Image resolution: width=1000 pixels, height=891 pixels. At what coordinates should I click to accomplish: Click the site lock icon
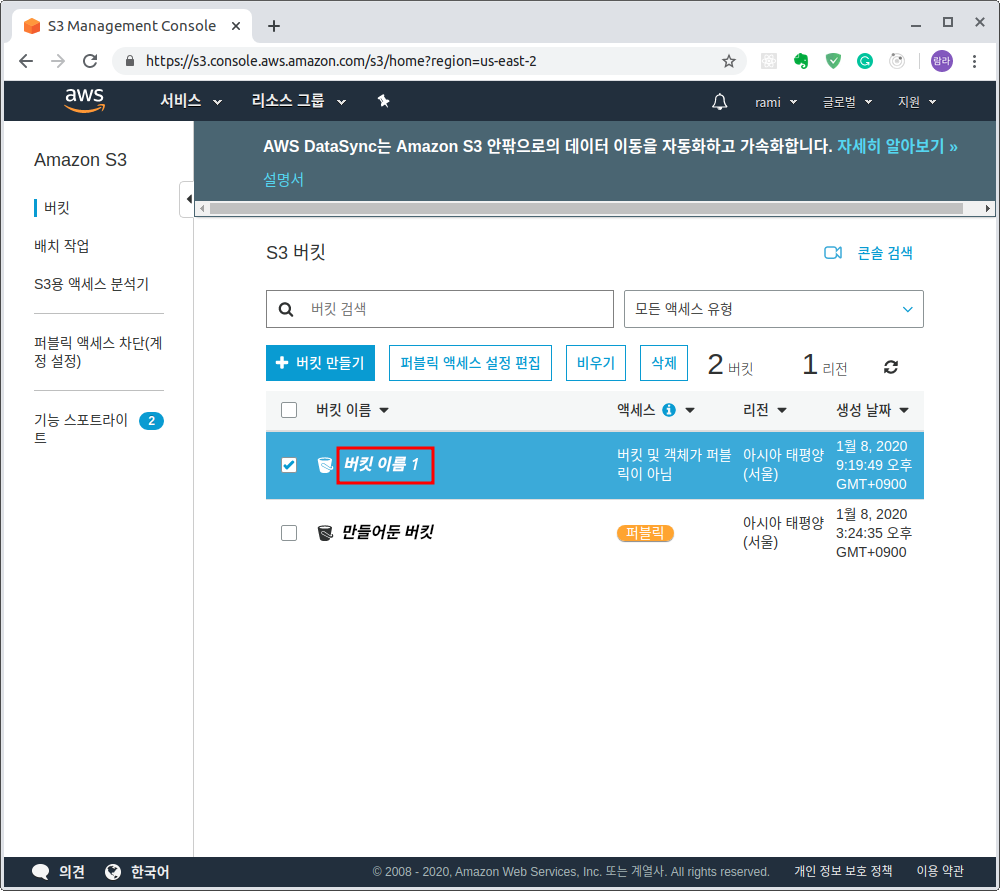tap(130, 61)
